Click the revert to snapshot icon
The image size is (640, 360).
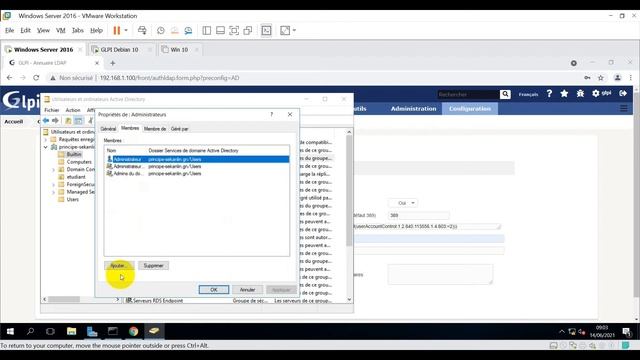click(174, 31)
